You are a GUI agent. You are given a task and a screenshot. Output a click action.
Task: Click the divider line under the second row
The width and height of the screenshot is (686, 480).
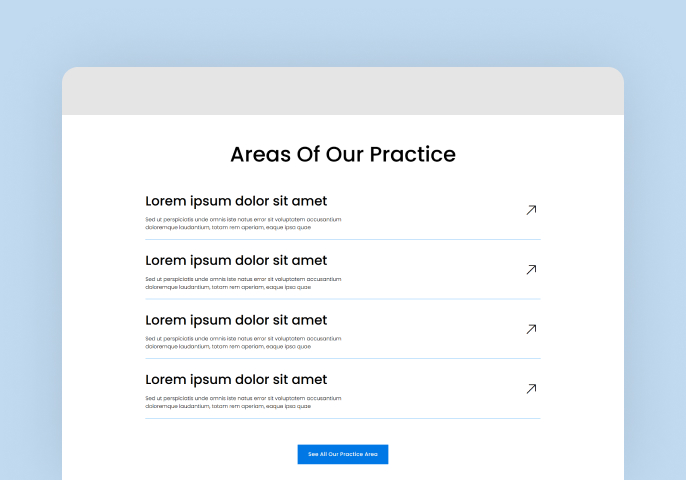[x=343, y=299]
